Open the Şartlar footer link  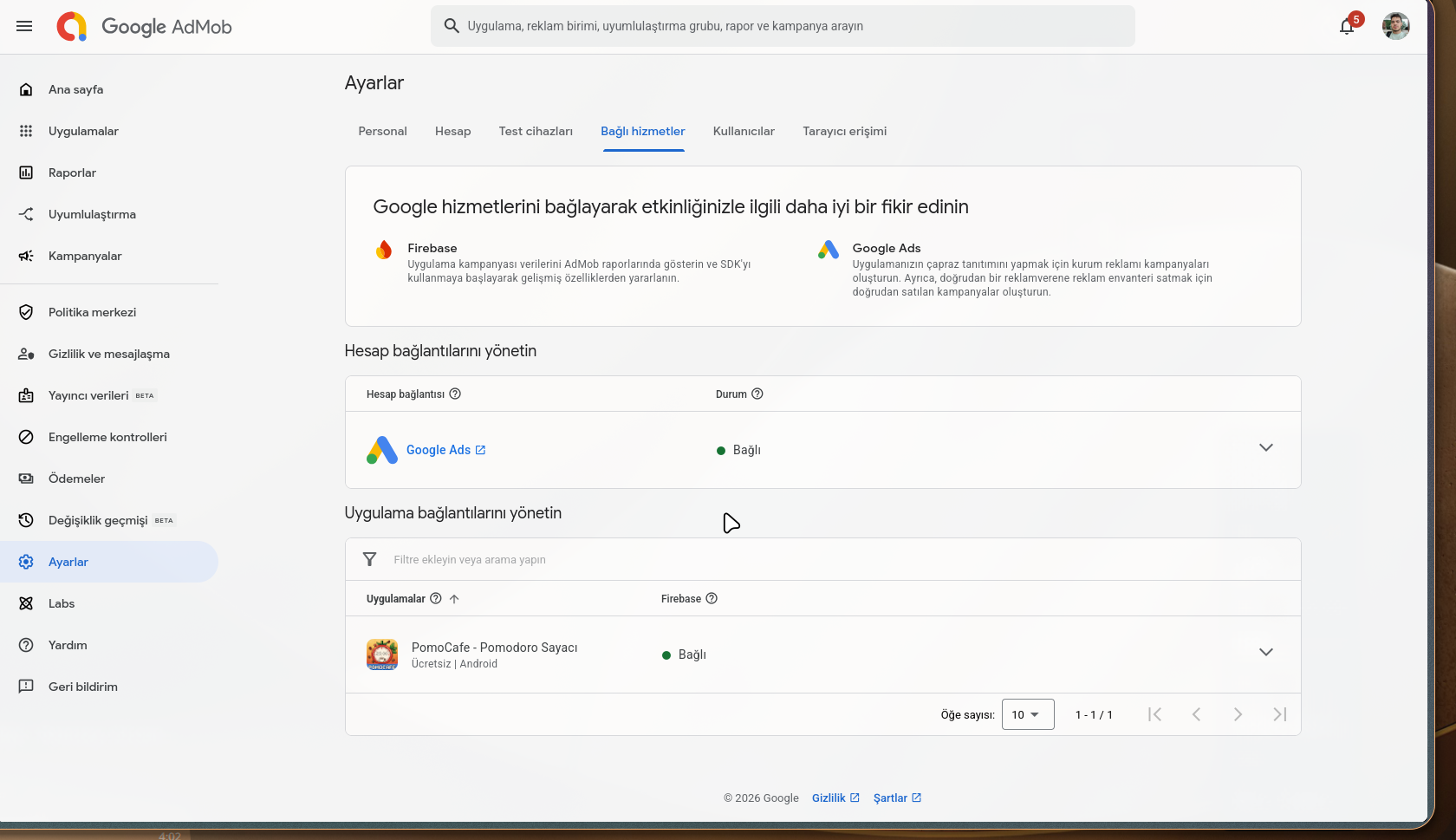(x=897, y=798)
